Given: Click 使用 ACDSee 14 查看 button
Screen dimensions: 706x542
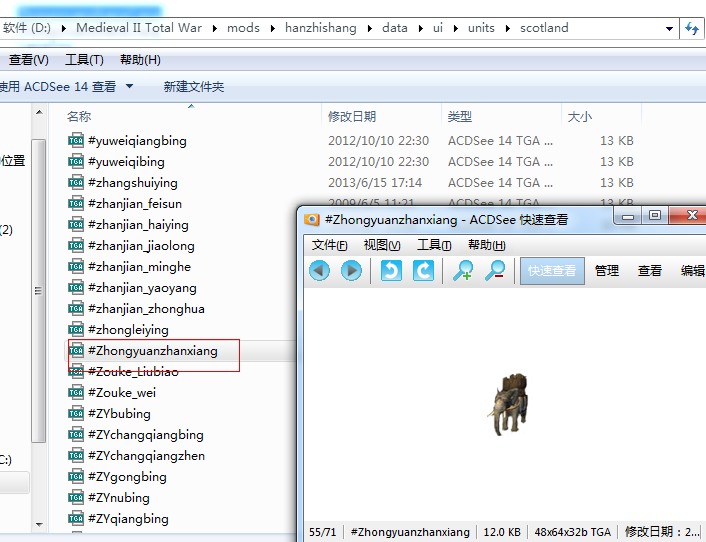Looking at the screenshot, I should click(x=57, y=86).
